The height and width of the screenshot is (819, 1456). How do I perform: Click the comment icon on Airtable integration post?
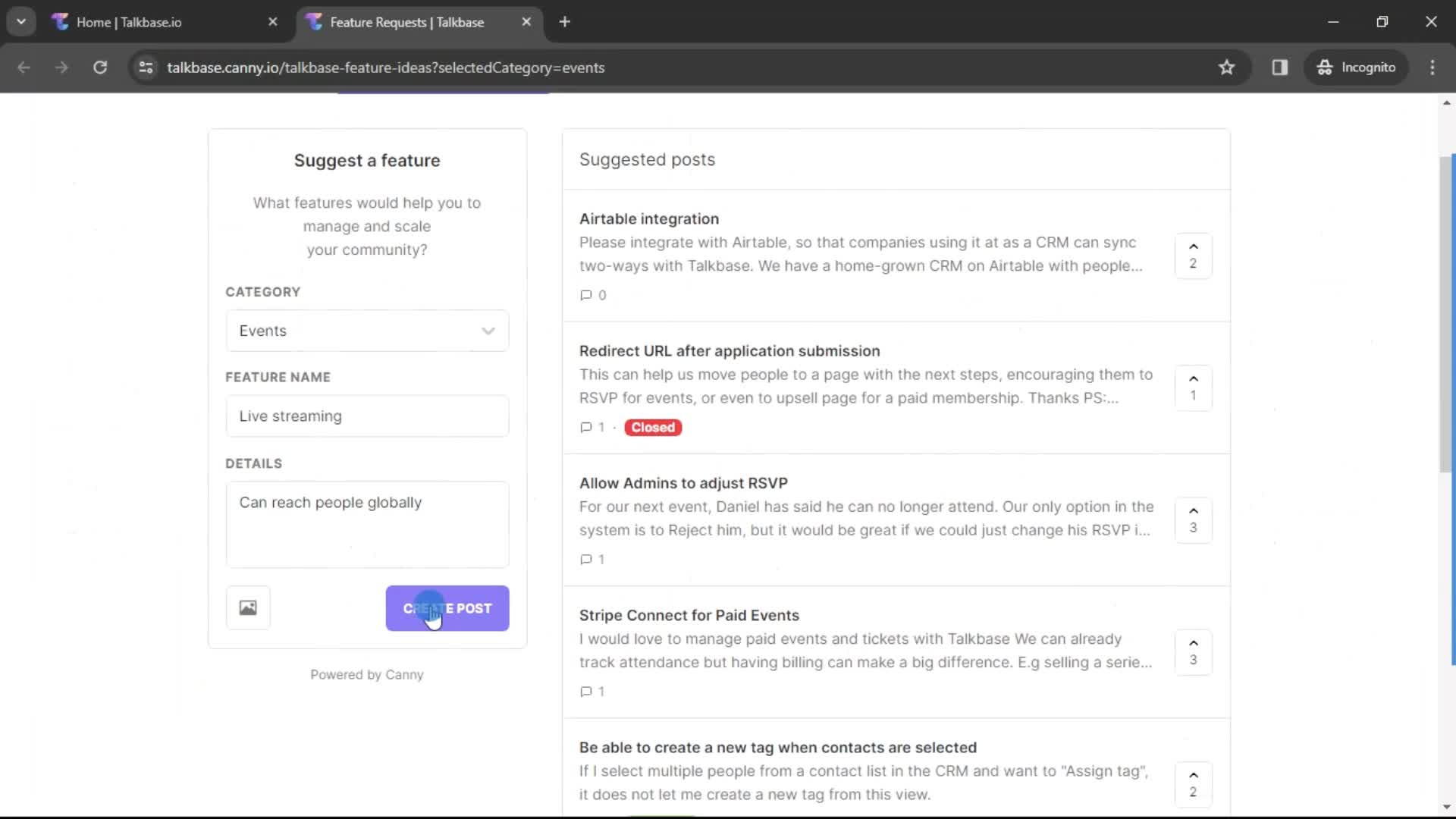coord(585,294)
